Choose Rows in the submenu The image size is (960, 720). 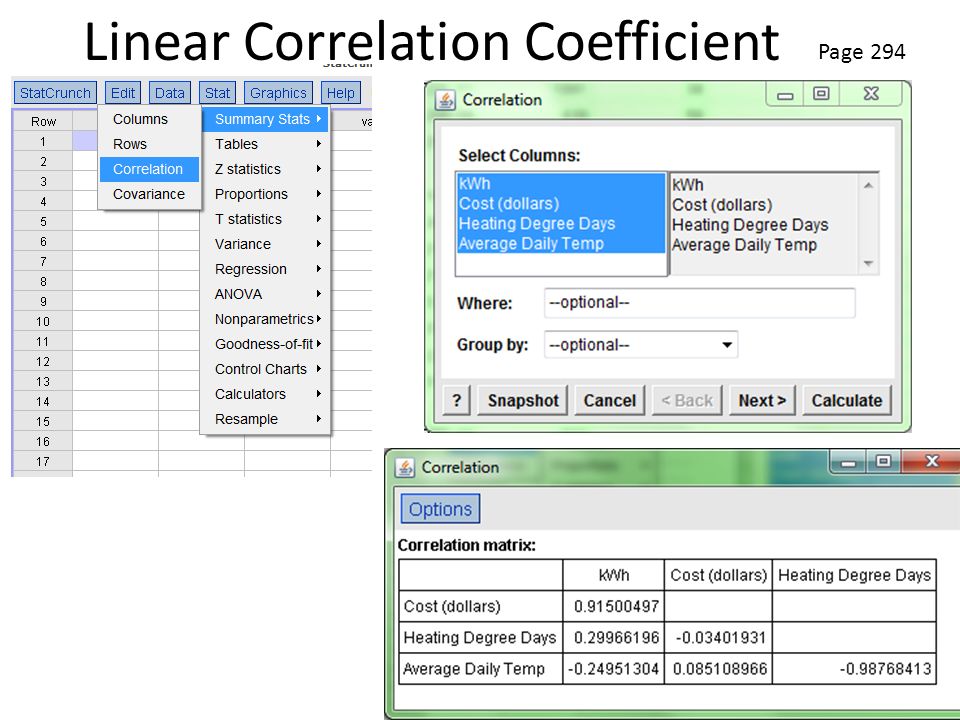pyautogui.click(x=149, y=144)
